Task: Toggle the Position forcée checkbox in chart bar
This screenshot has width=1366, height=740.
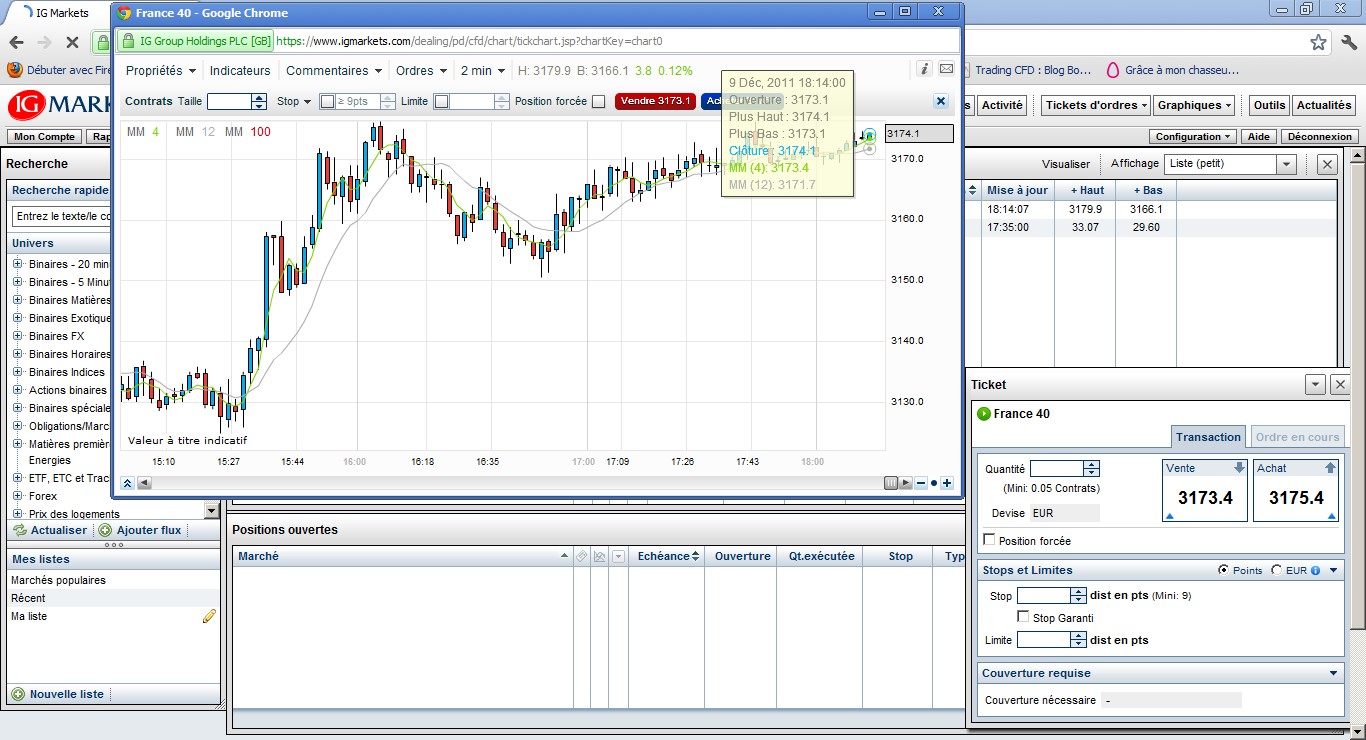Action: click(x=598, y=101)
